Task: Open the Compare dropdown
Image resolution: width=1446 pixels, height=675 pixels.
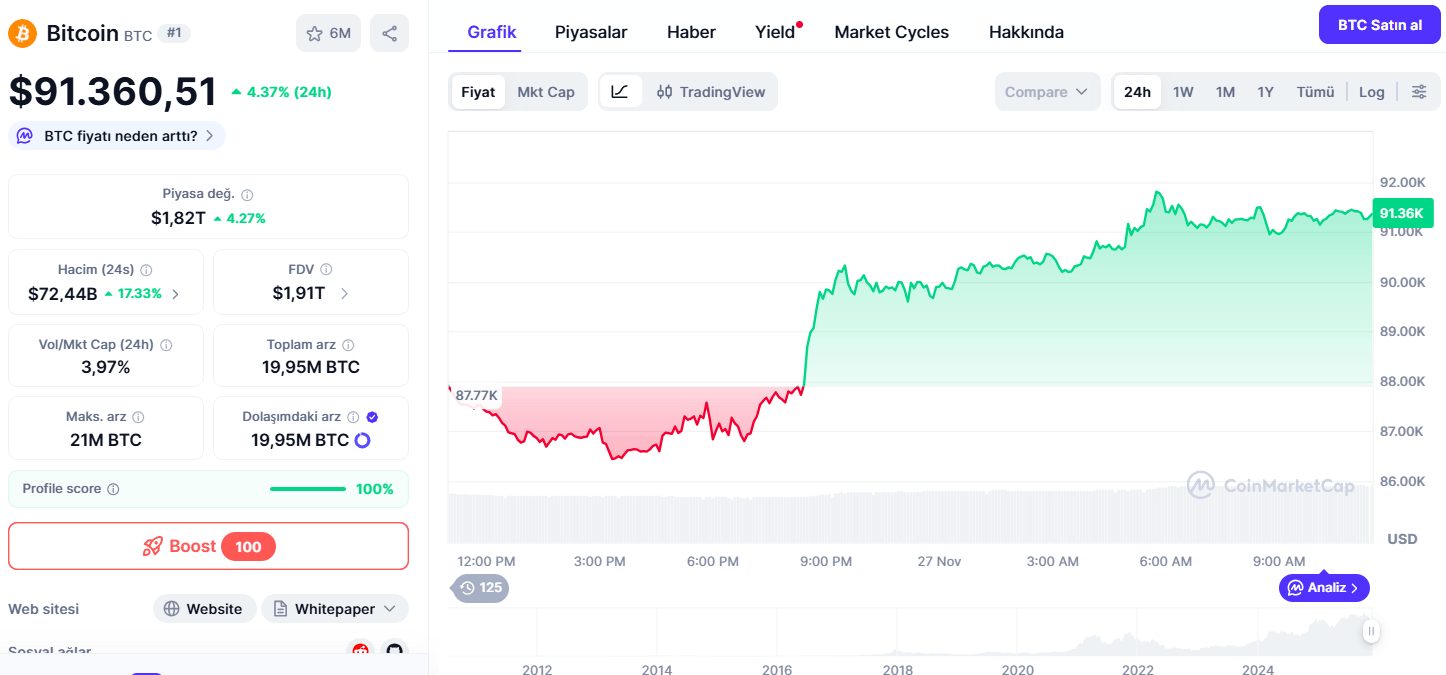Action: coord(1046,92)
